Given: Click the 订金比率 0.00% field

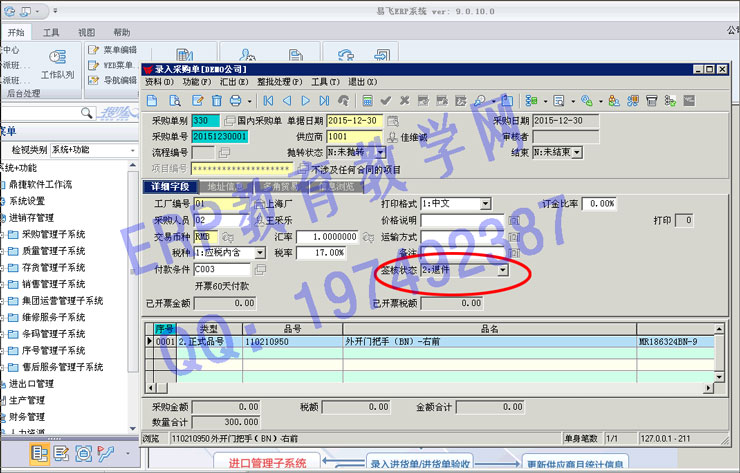Looking at the screenshot, I should [599, 204].
